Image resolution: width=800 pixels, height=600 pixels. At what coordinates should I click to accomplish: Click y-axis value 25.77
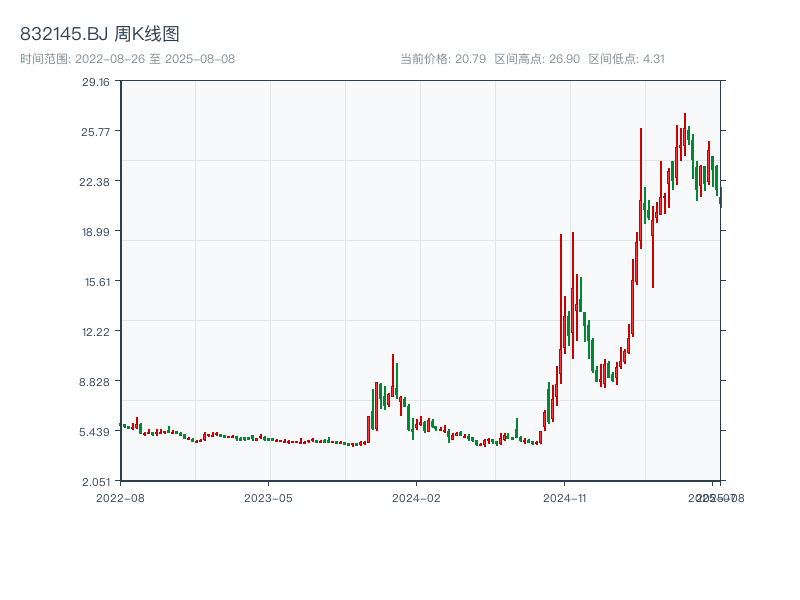point(96,132)
